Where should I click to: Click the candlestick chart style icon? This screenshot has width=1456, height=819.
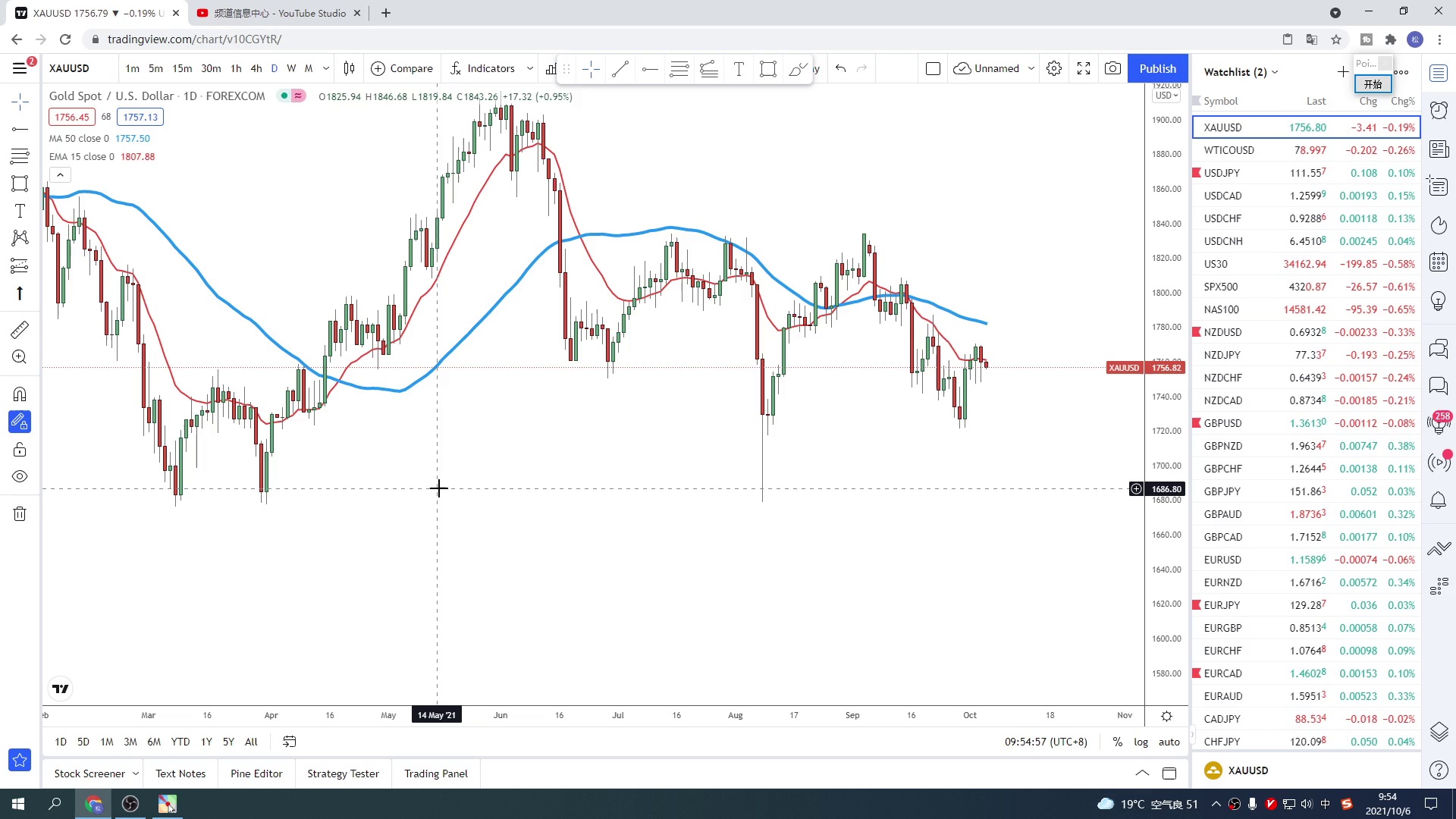click(349, 68)
